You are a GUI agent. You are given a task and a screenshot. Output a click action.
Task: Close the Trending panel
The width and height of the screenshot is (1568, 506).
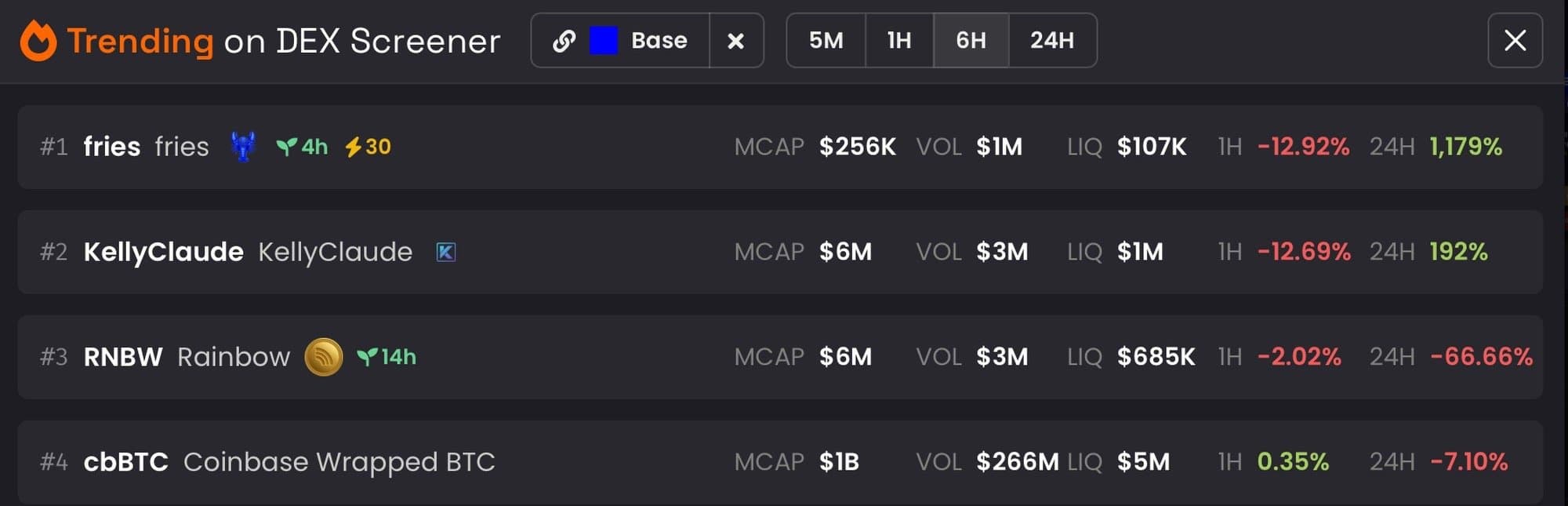1515,41
